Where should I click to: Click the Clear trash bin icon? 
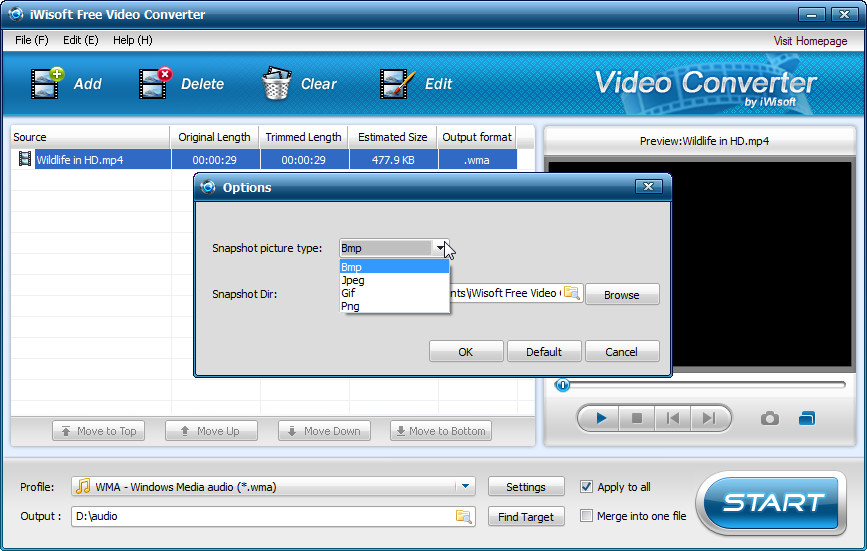tap(276, 83)
